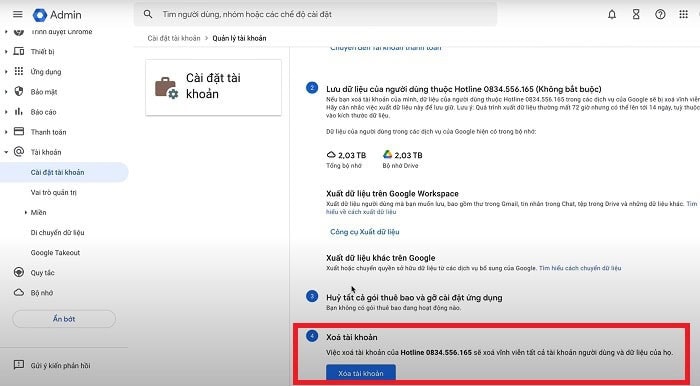Open the Tìm hiểu cách chuyển dữ liệu link
Viewport: 700px width, 386px height.
(580, 268)
